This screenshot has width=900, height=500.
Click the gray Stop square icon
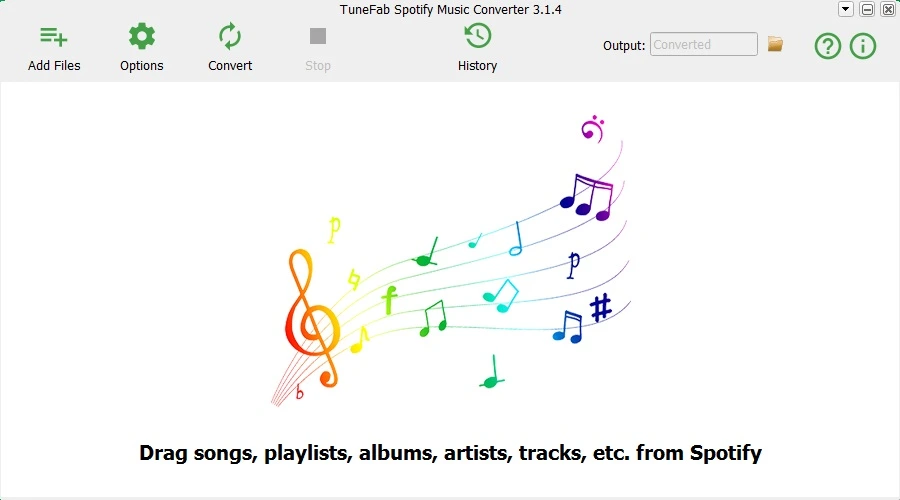317,36
